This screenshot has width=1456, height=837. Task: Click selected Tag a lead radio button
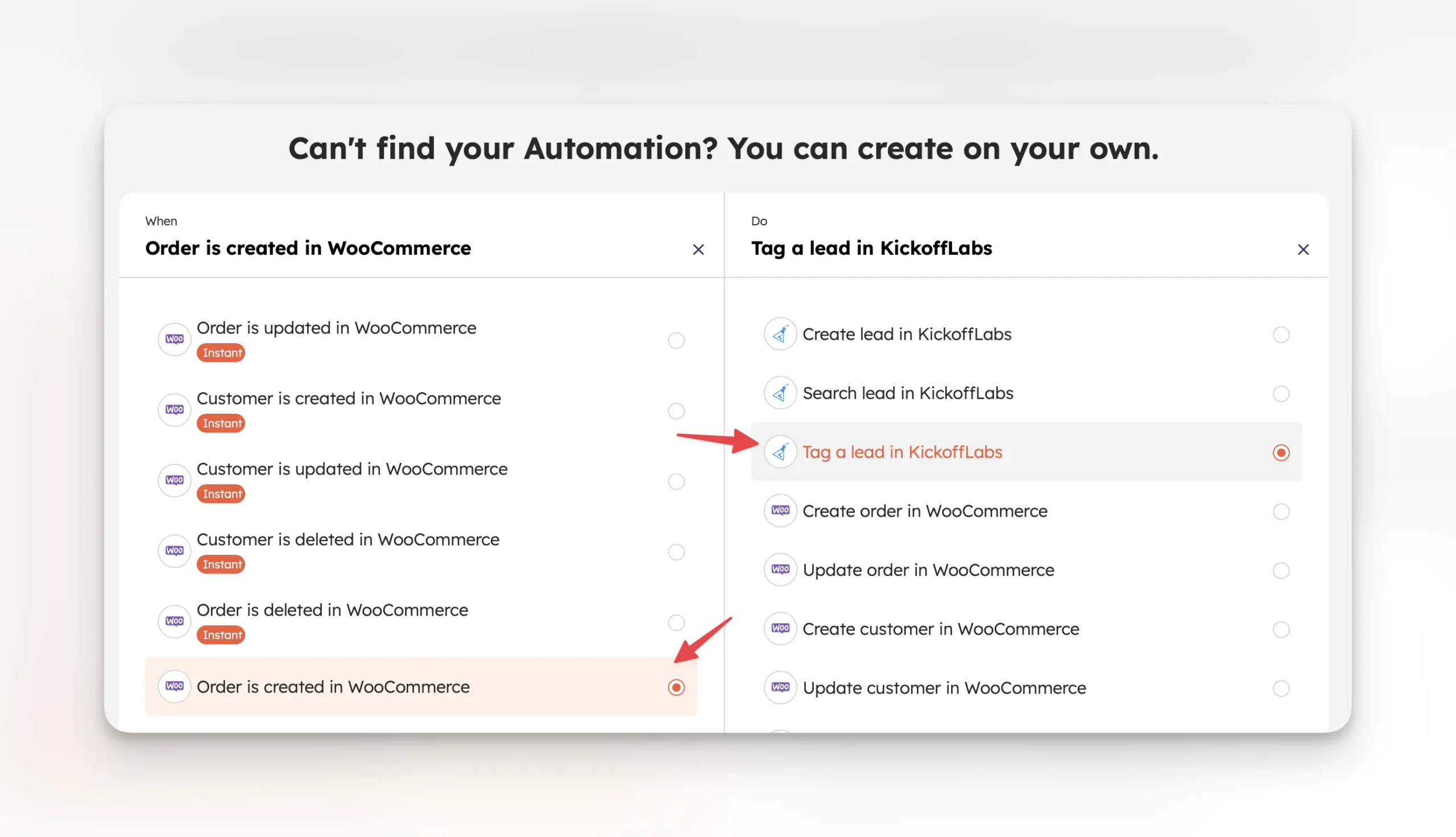[x=1281, y=453]
